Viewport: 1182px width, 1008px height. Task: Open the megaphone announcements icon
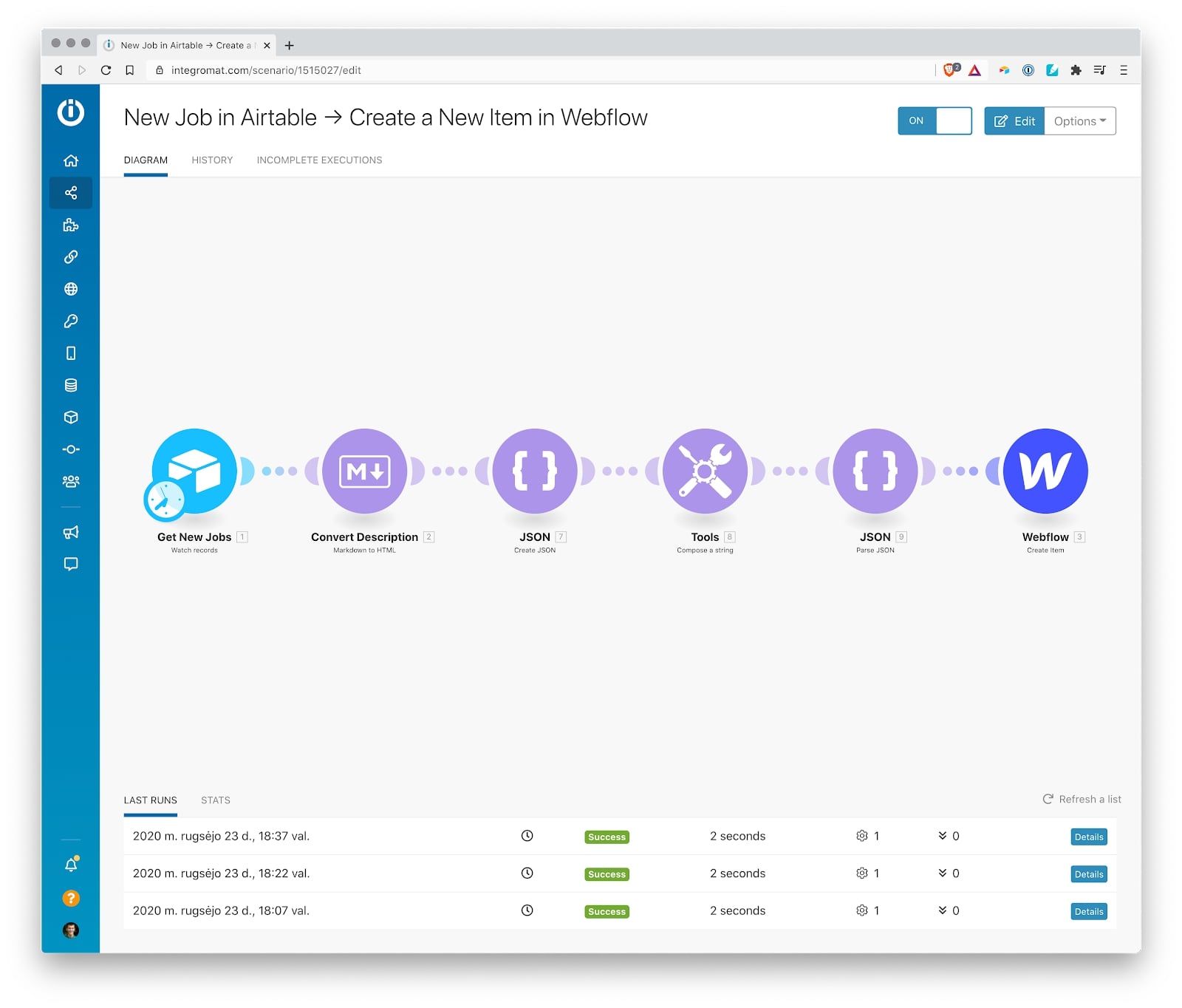click(71, 532)
